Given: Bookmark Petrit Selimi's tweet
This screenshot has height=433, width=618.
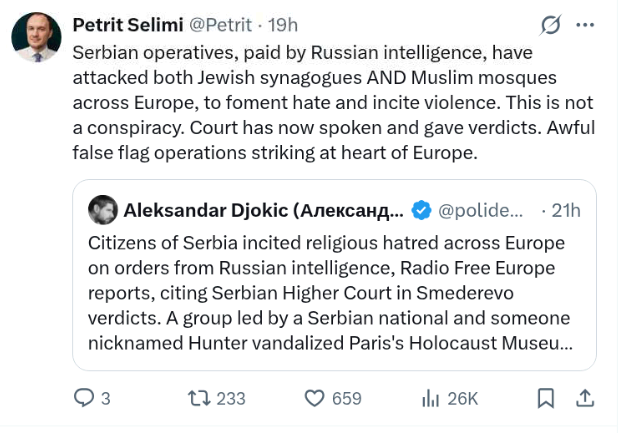Looking at the screenshot, I should coord(546,398).
